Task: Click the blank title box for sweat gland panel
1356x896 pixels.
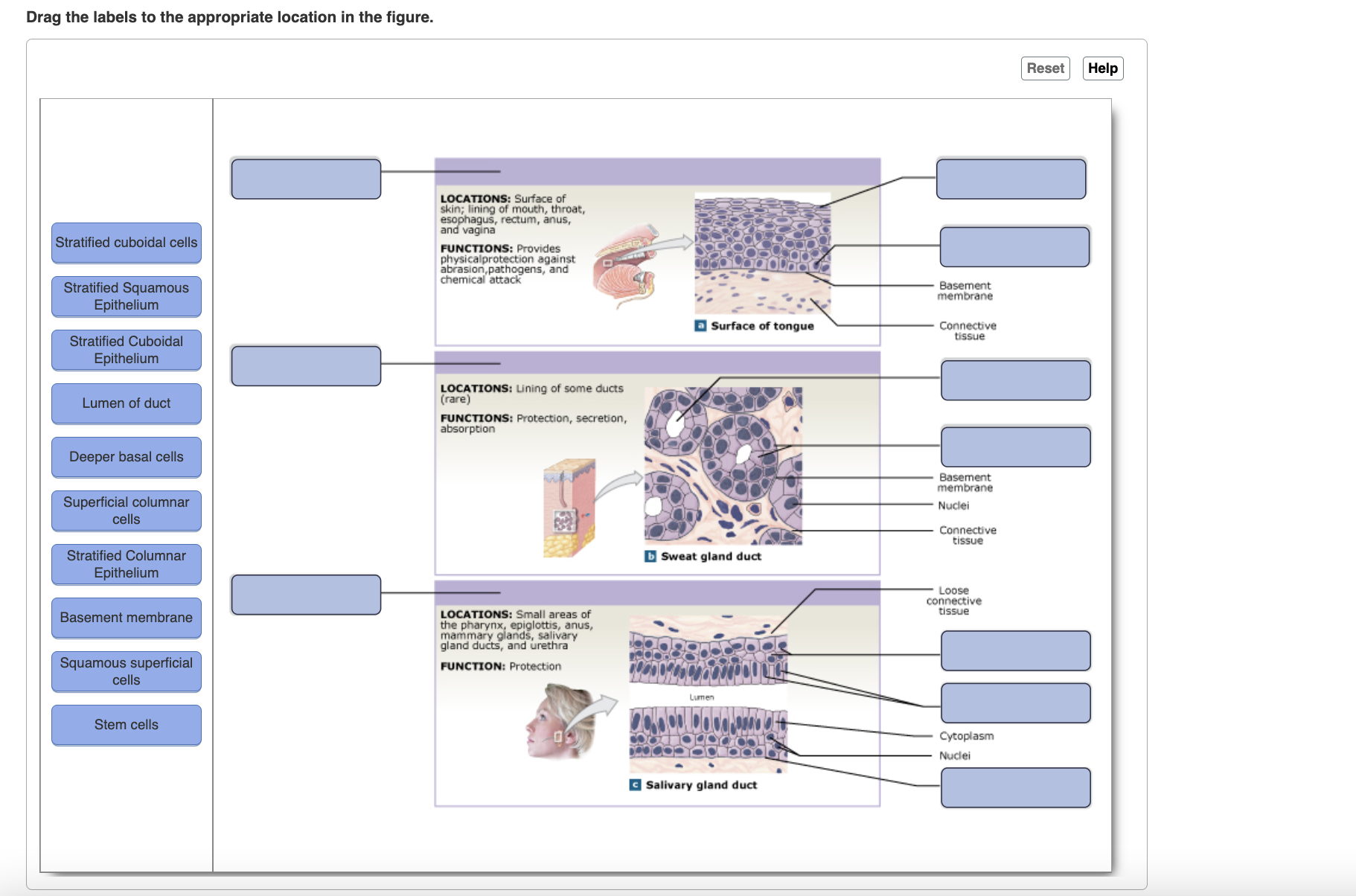Action: [306, 365]
